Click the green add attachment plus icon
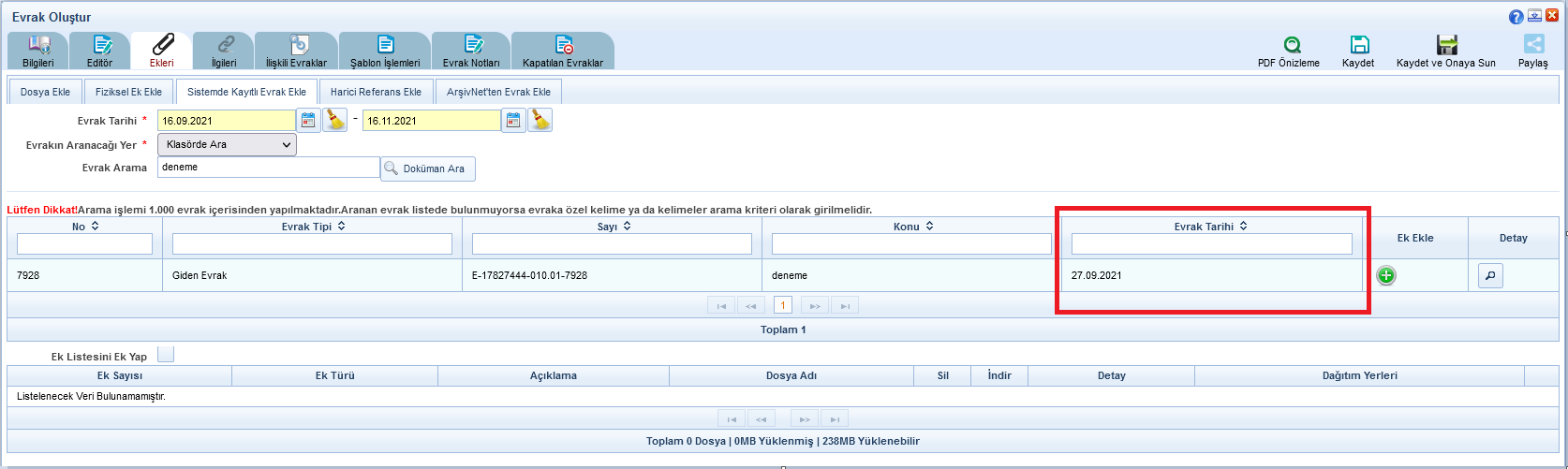The height and width of the screenshot is (469, 1568). point(1385,275)
